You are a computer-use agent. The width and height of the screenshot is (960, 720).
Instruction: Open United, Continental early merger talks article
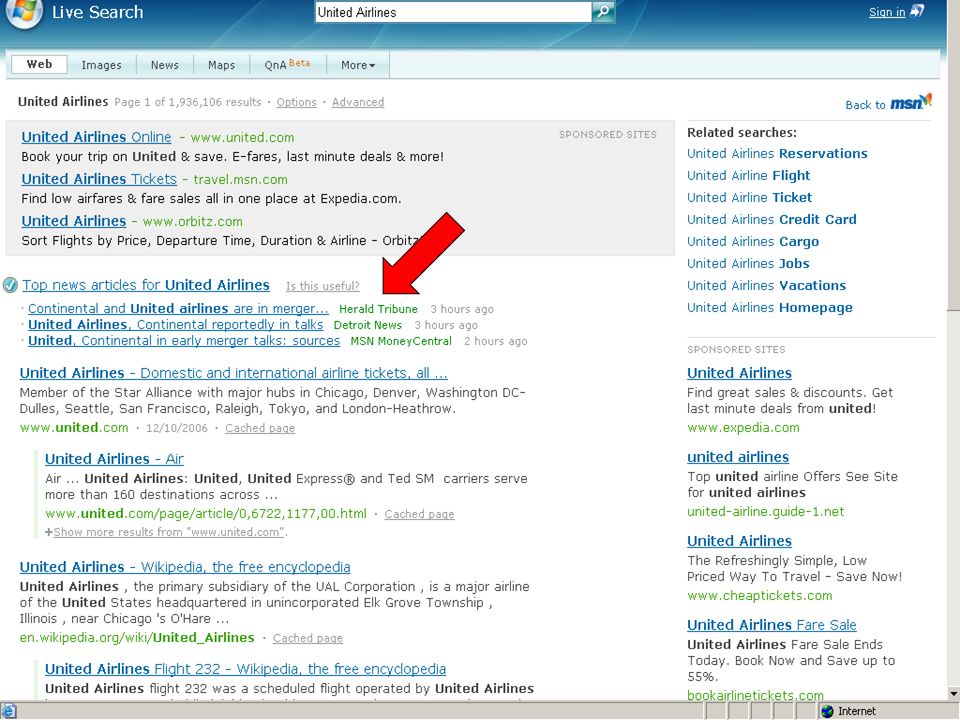(184, 340)
